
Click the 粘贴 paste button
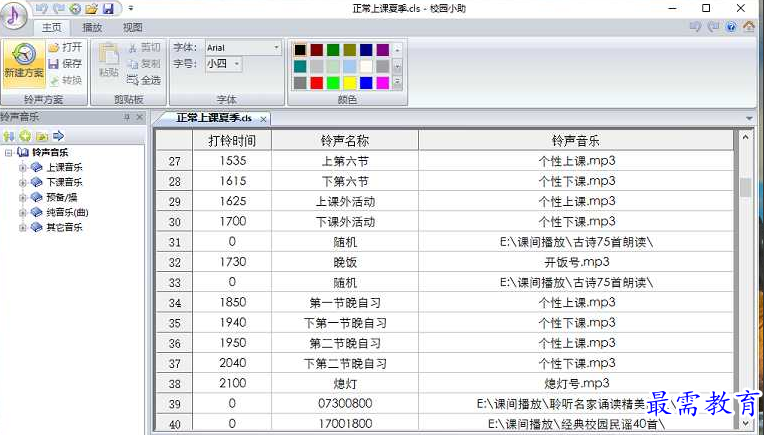point(108,60)
